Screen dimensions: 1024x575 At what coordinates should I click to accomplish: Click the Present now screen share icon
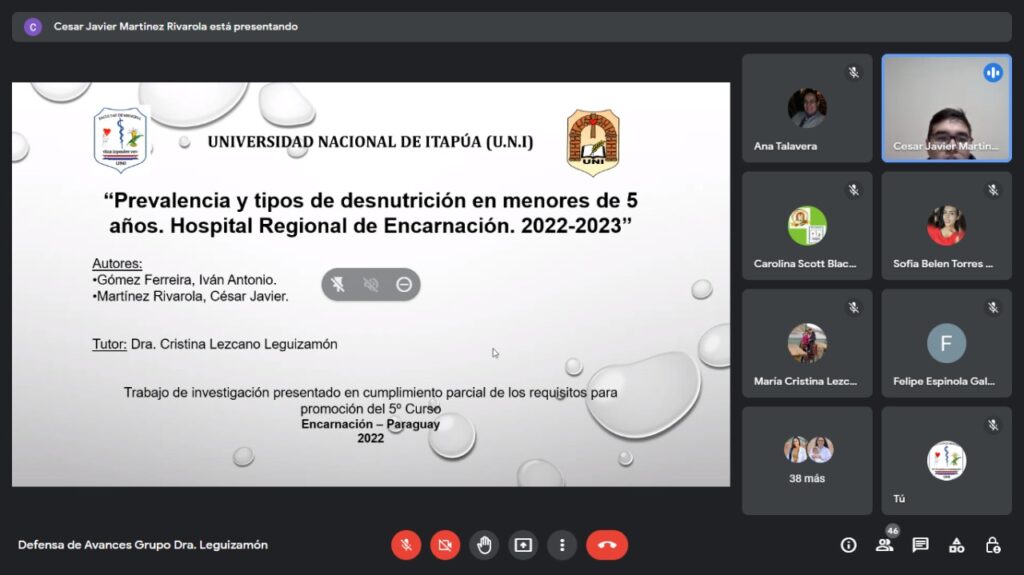[x=523, y=545]
